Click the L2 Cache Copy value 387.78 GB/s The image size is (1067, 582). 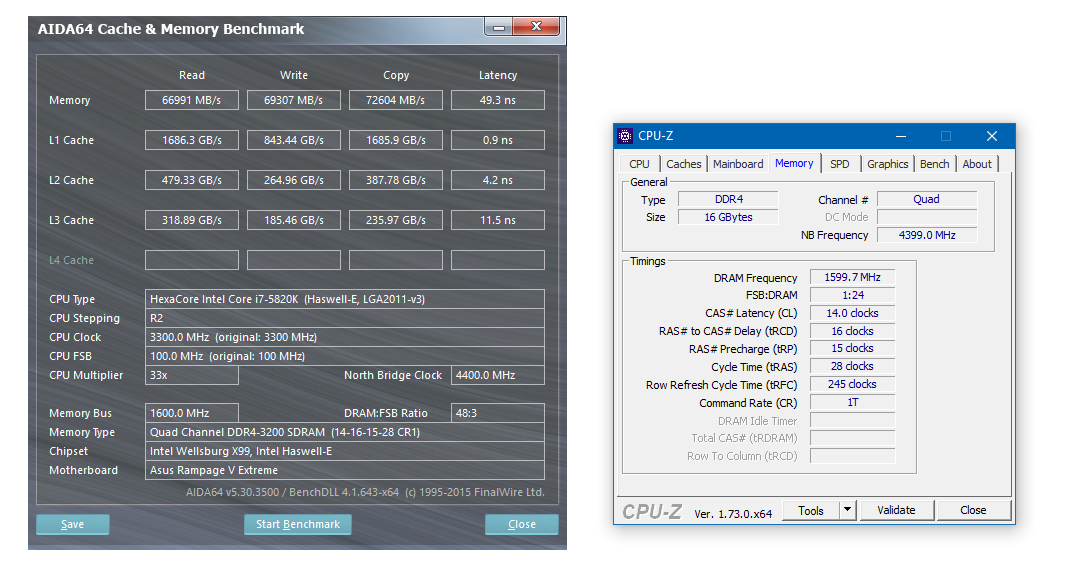coord(396,180)
